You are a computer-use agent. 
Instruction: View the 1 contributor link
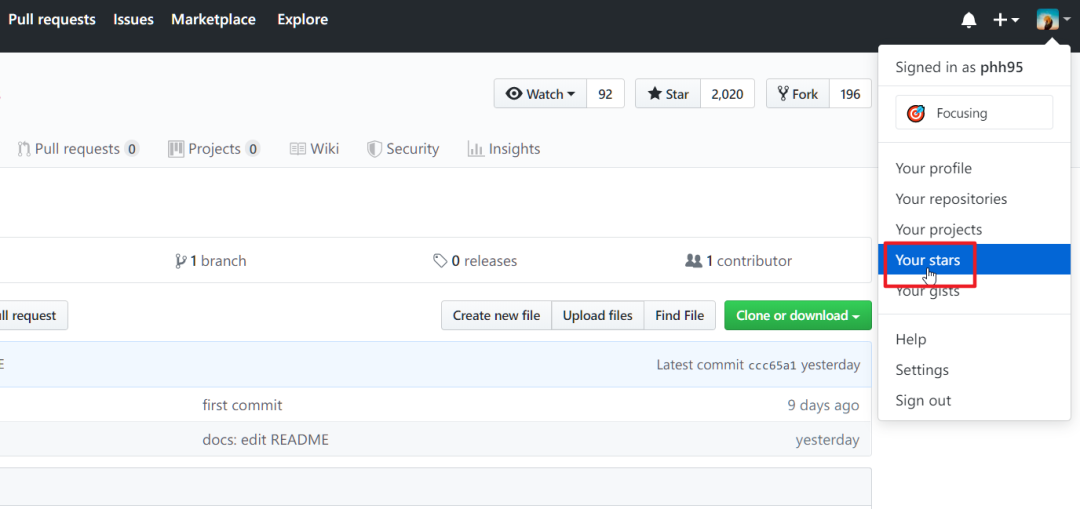pos(738,261)
